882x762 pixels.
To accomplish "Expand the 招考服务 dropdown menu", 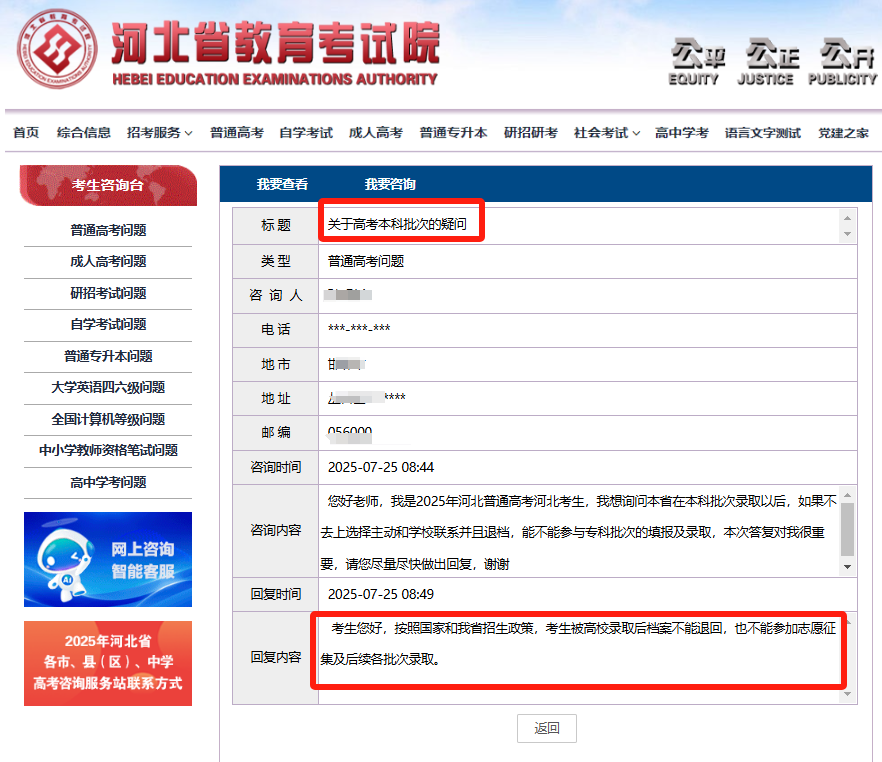I will 159,133.
